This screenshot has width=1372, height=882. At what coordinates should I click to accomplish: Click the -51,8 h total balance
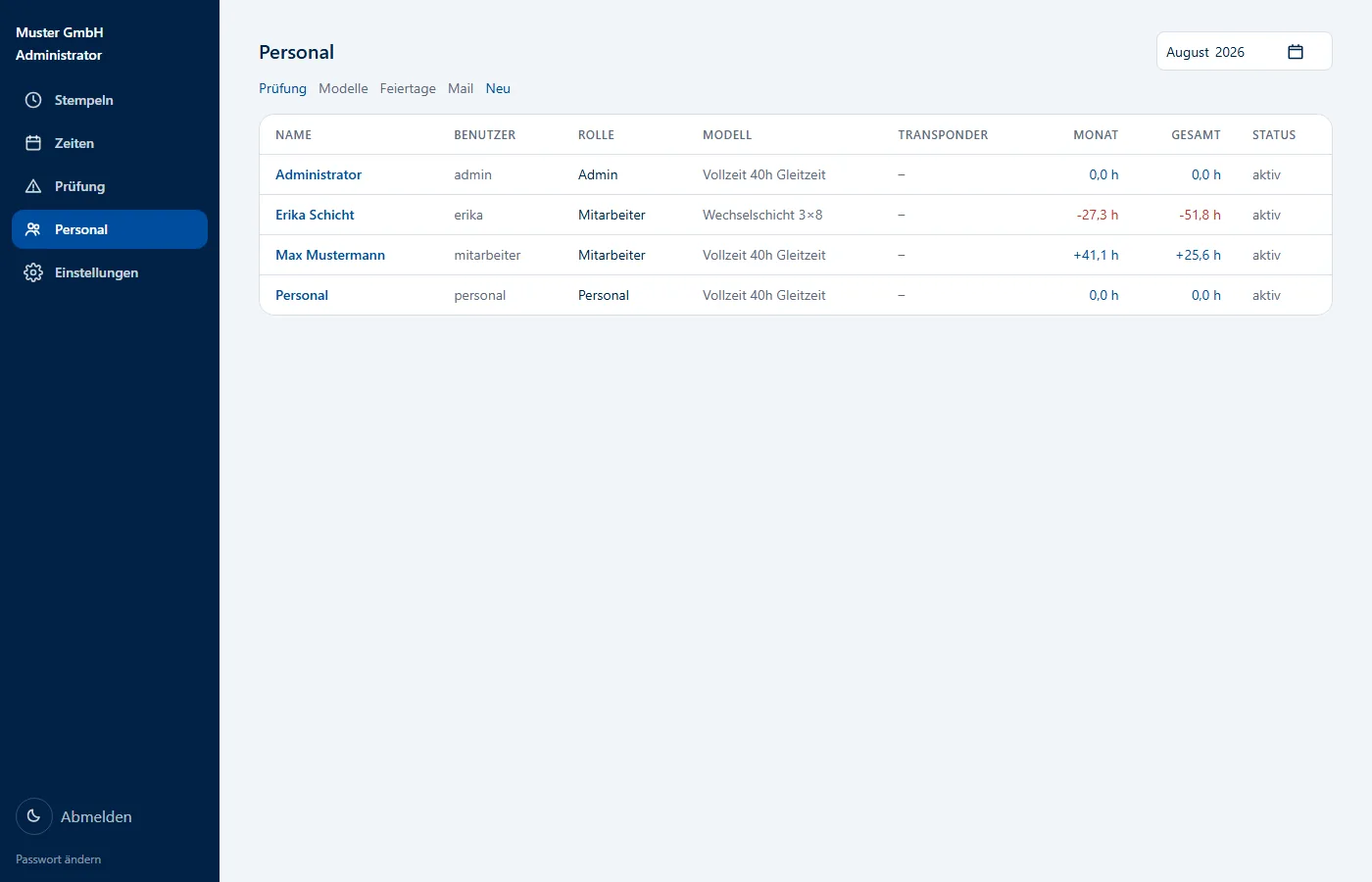coord(1200,215)
